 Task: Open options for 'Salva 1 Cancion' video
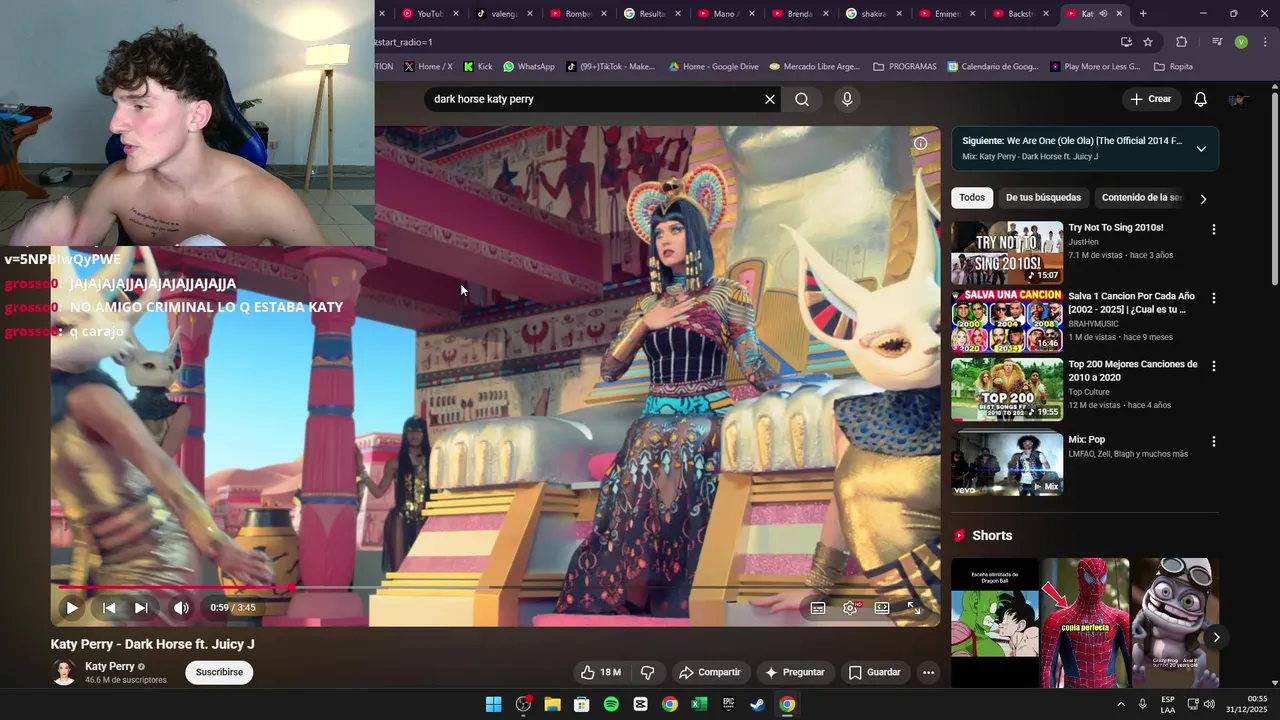(1214, 298)
